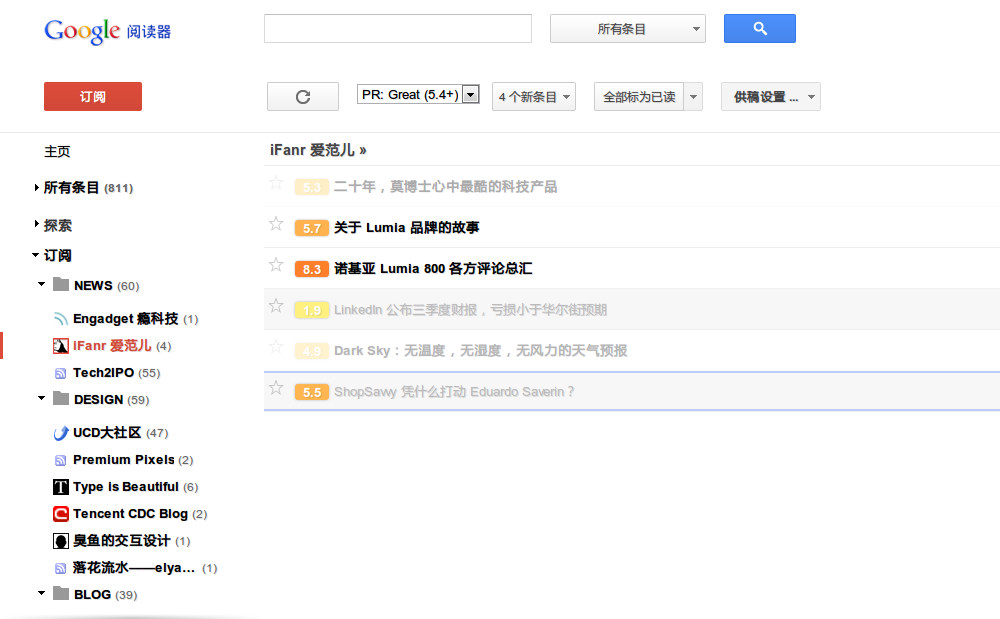Click the 落花流水 elya RSS icon
Viewport: 1000px width, 619px height.
point(61,569)
